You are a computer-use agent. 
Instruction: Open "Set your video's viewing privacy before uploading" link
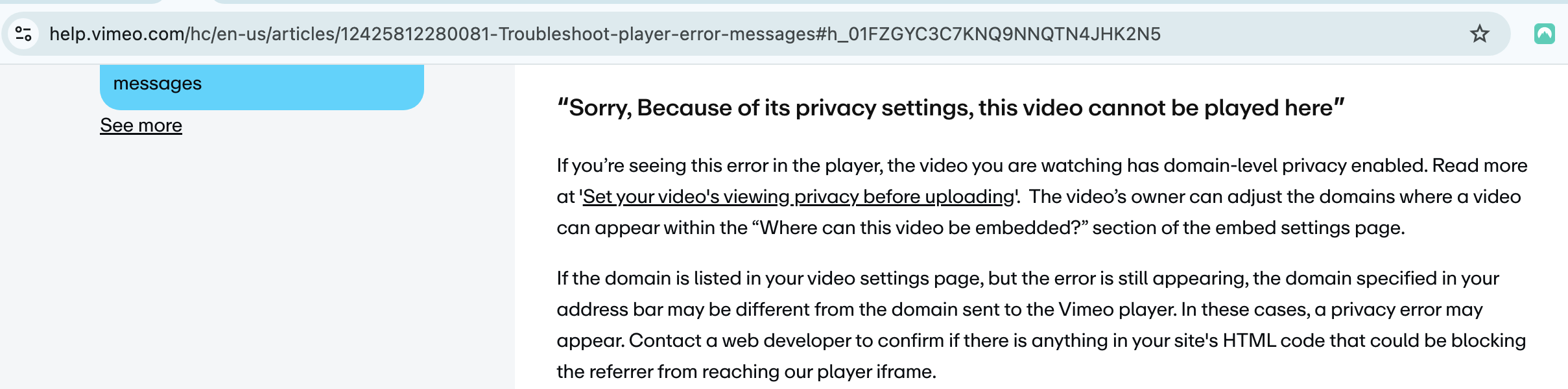point(798,196)
